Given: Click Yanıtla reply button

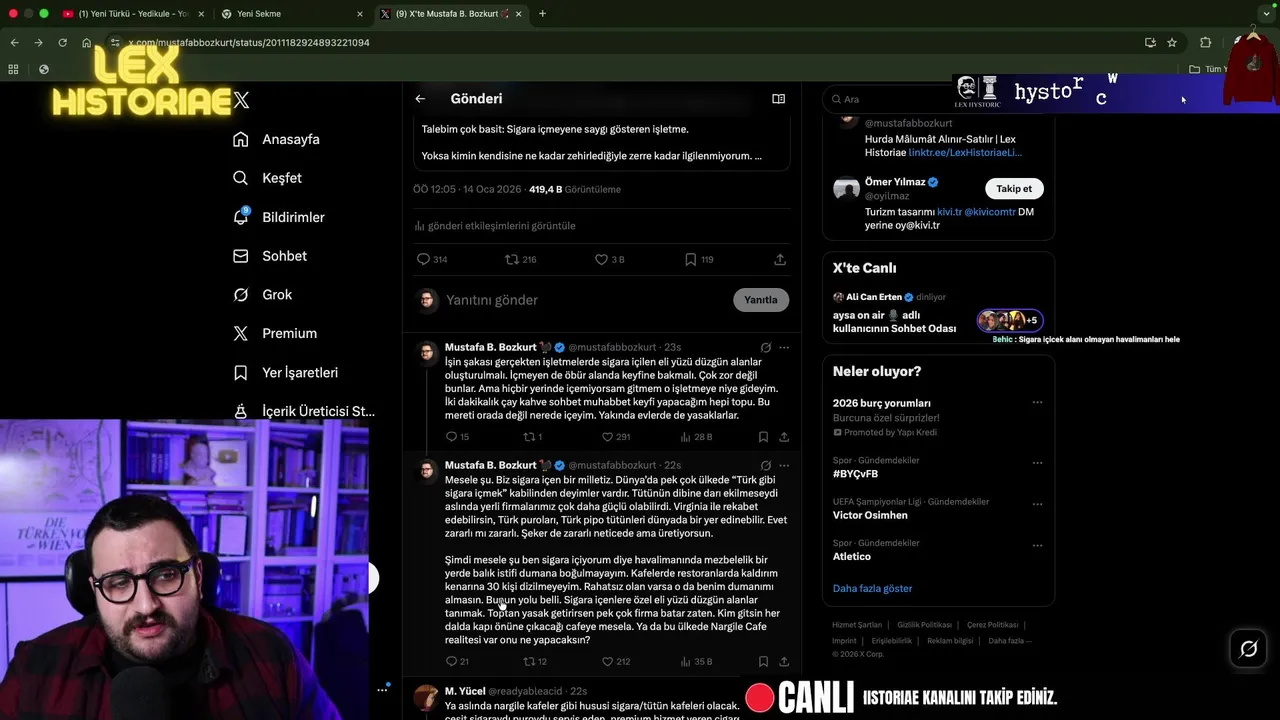Looking at the screenshot, I should (x=761, y=300).
